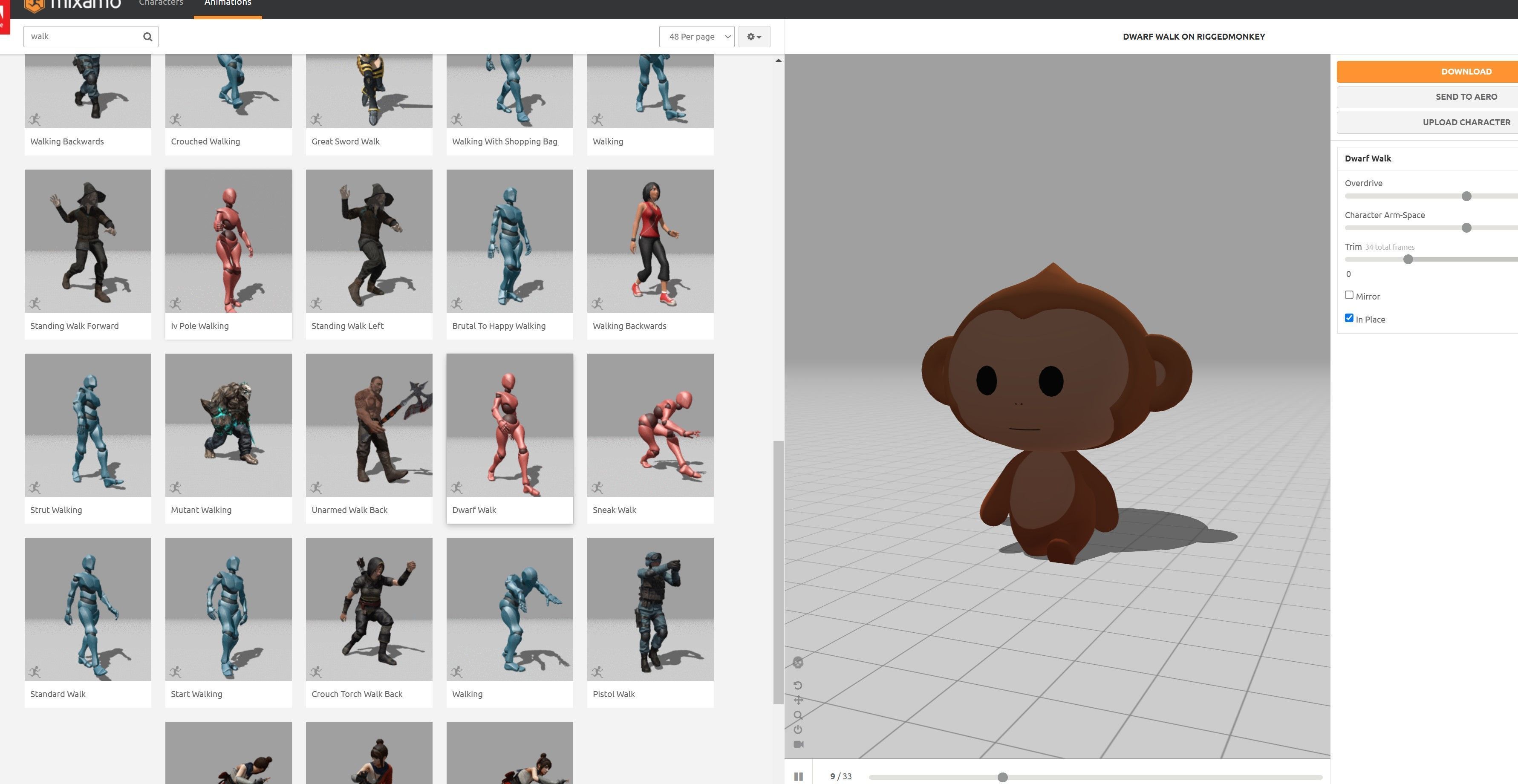Open the 48 Per page dropdown

pyautogui.click(x=696, y=37)
